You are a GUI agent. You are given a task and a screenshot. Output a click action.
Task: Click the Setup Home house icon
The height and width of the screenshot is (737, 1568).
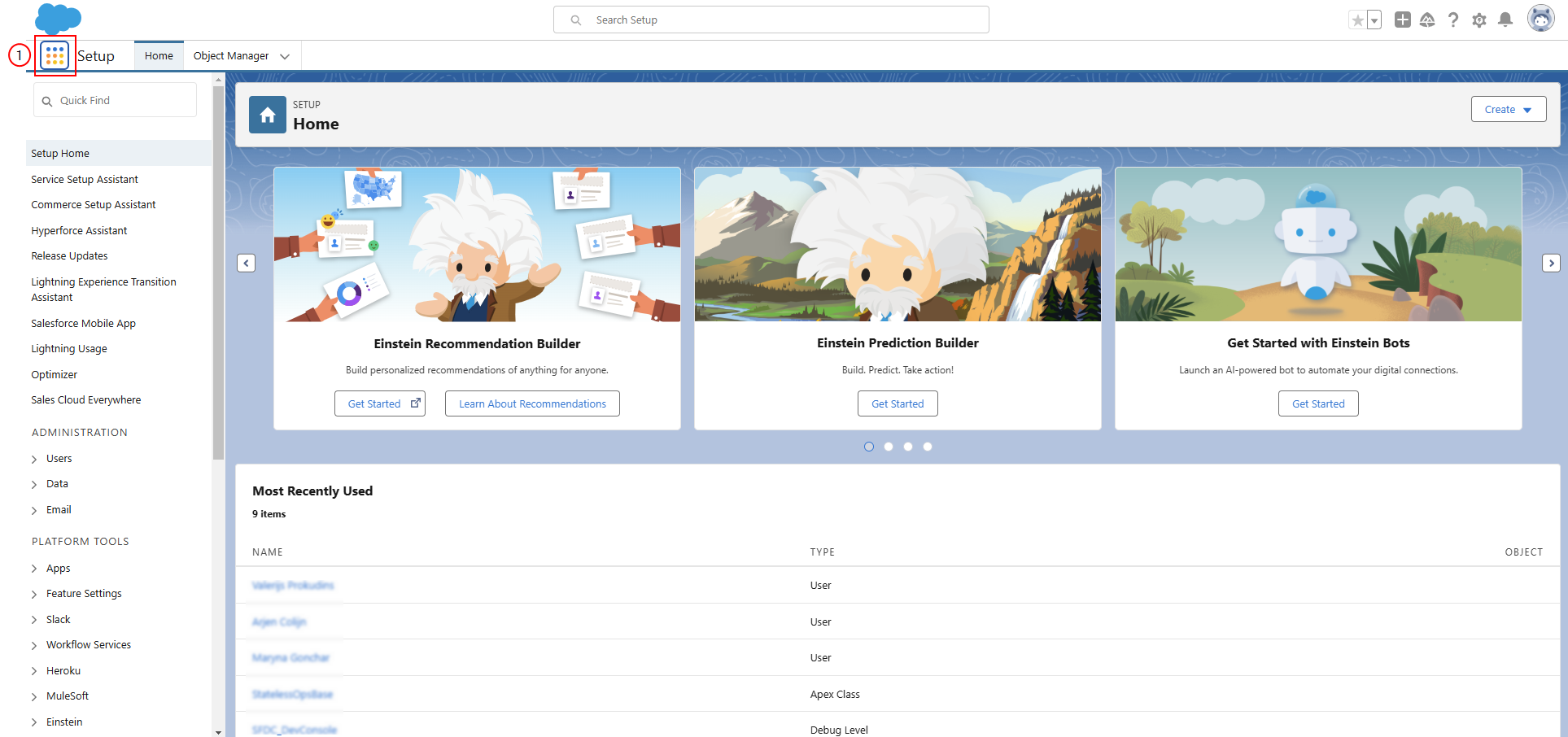(x=268, y=116)
